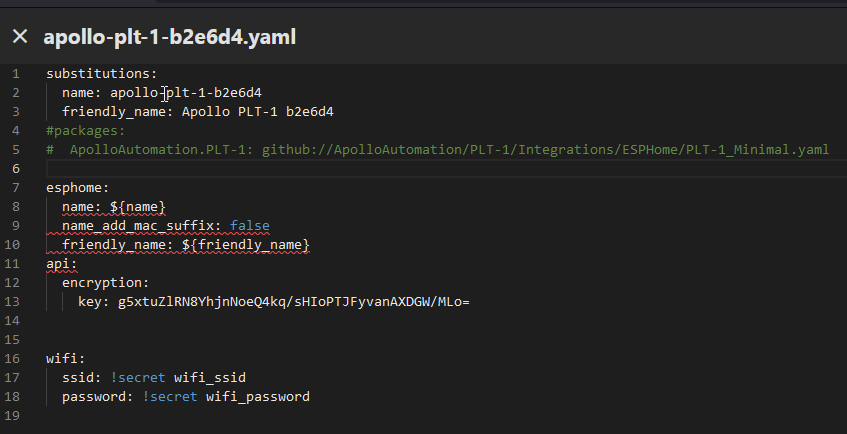
Task: Close the apollo-plt-1-b2e6d4.yaml editor
Action: pos(20,37)
